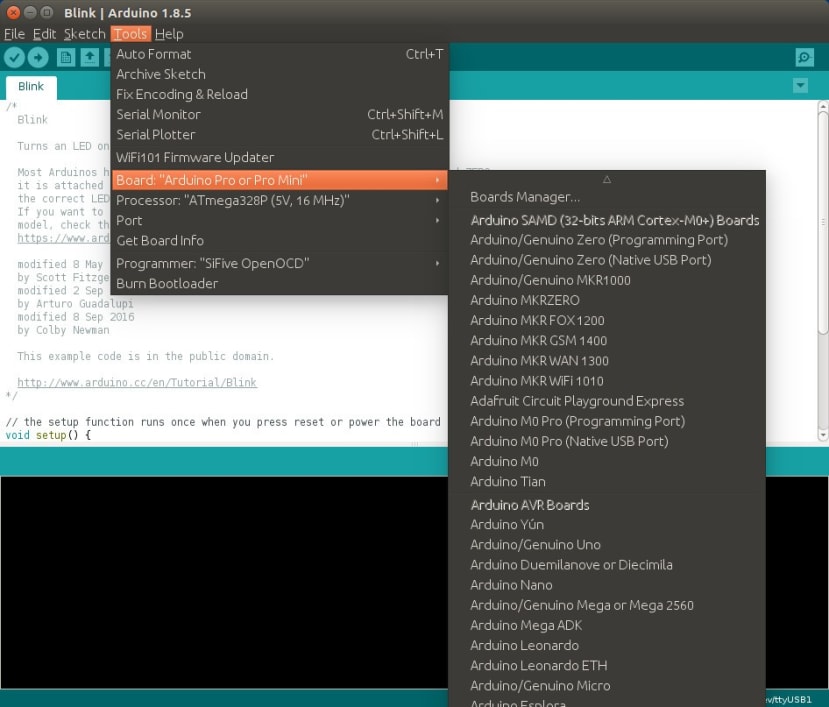The height and width of the screenshot is (707, 829).
Task: Select Arduino Leonardo ETH board
Action: (607, 665)
